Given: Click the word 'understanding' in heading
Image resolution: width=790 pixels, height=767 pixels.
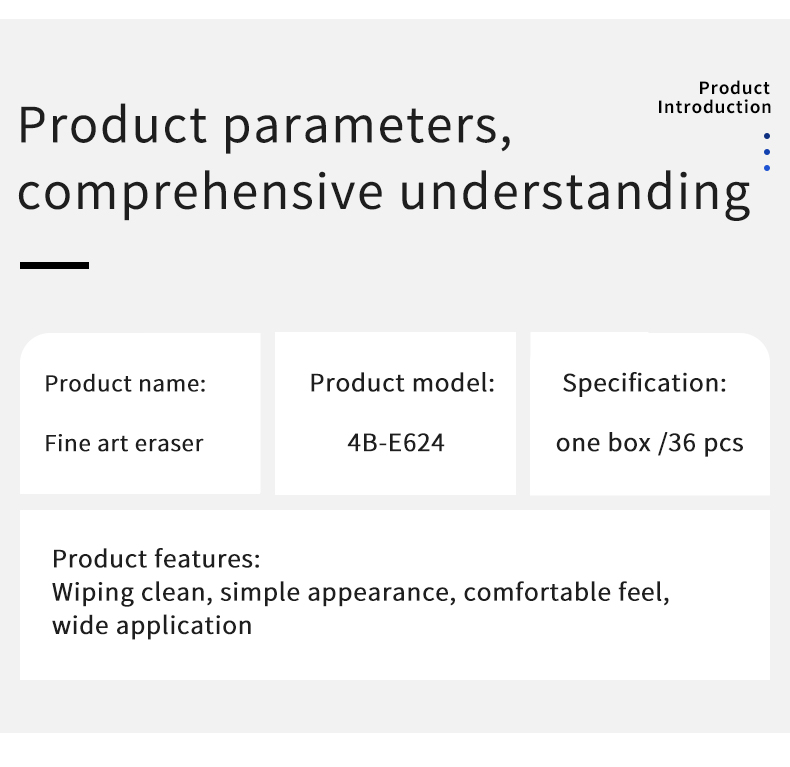Looking at the screenshot, I should [x=575, y=194].
